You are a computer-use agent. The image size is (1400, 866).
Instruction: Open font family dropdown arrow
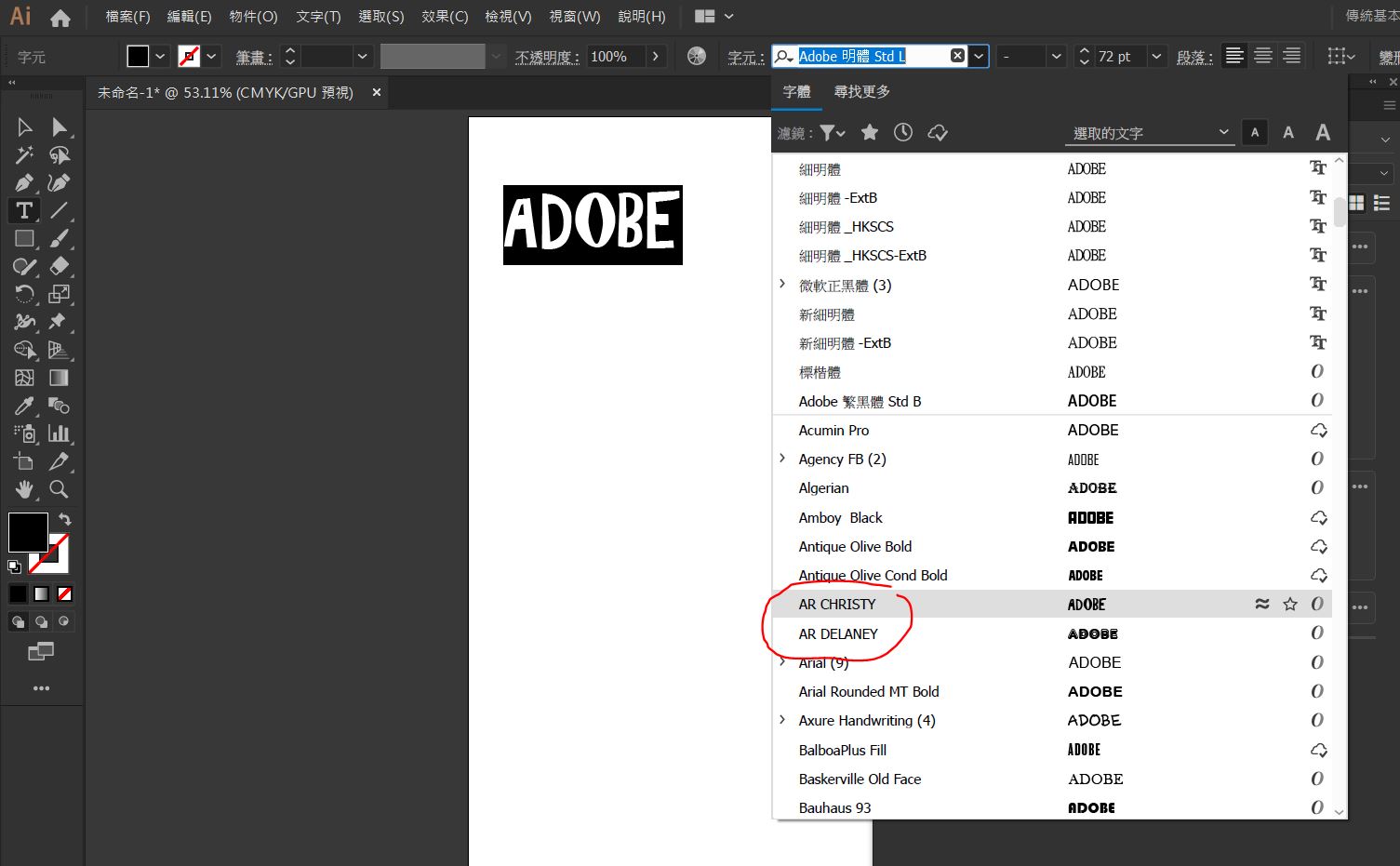click(979, 57)
